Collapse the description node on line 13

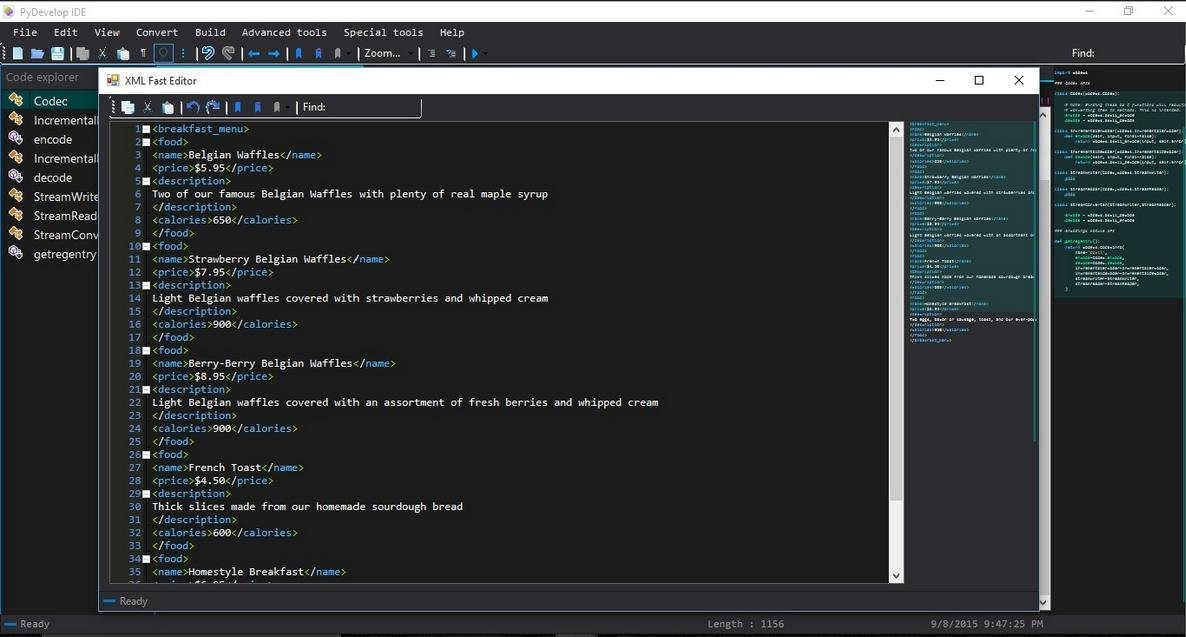click(x=147, y=285)
